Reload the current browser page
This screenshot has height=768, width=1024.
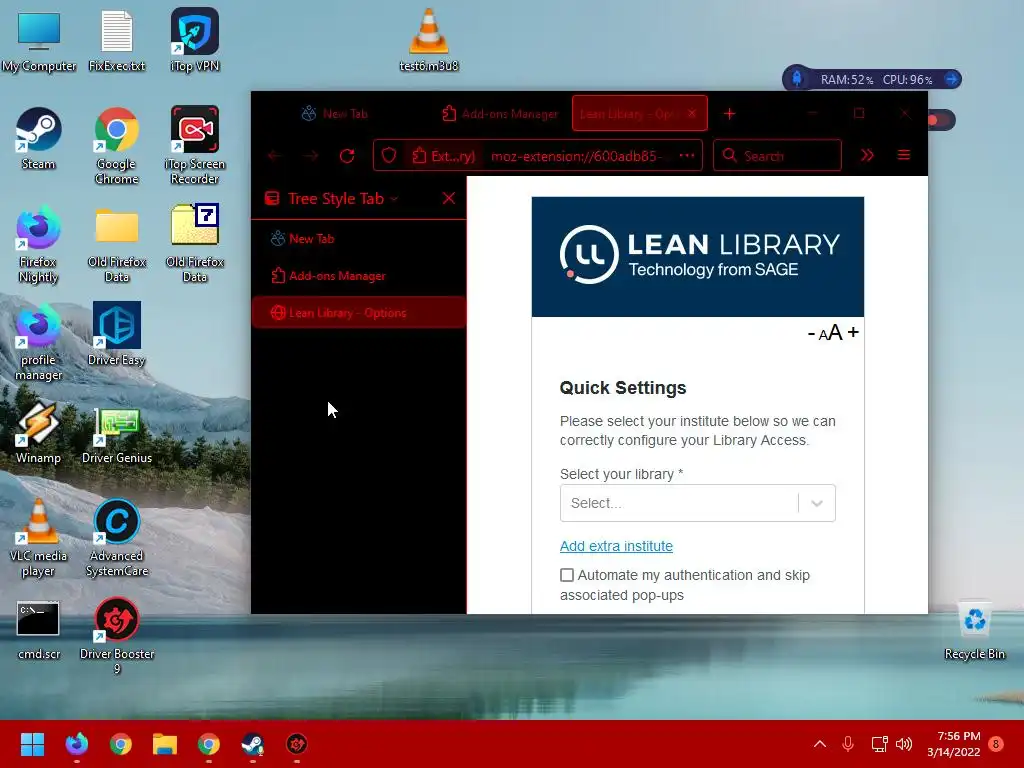point(347,155)
